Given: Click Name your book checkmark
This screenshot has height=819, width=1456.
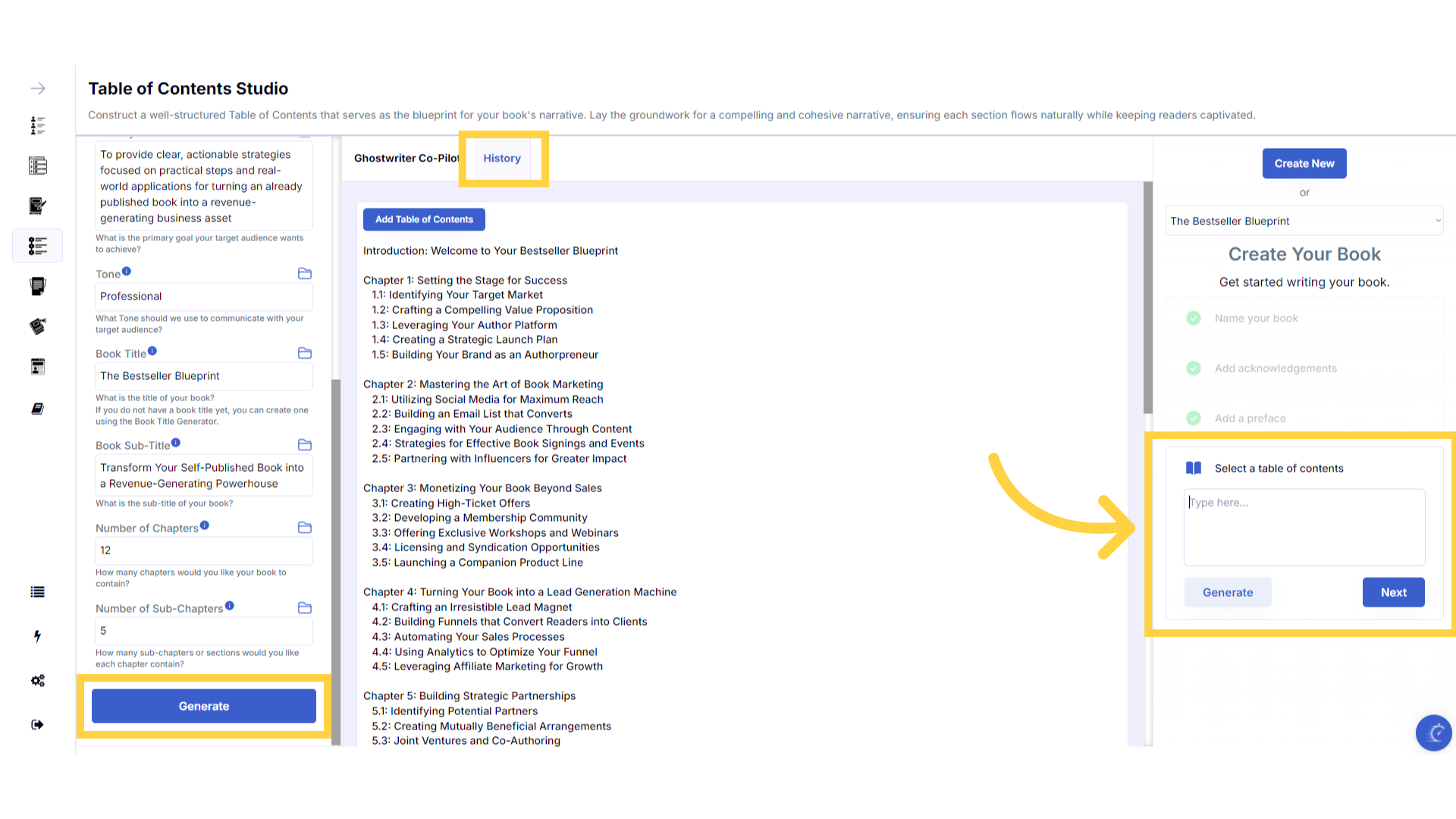Looking at the screenshot, I should (x=1194, y=318).
